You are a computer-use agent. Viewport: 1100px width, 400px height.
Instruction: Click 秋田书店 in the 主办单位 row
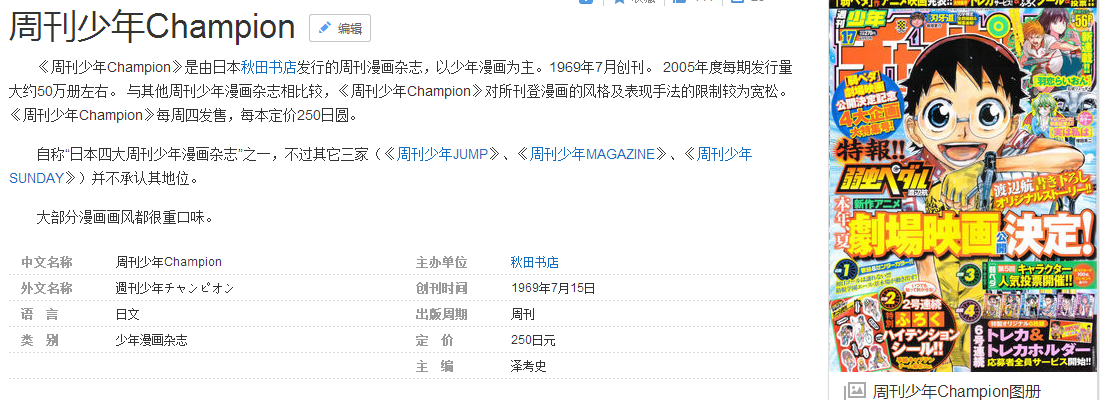(x=534, y=262)
